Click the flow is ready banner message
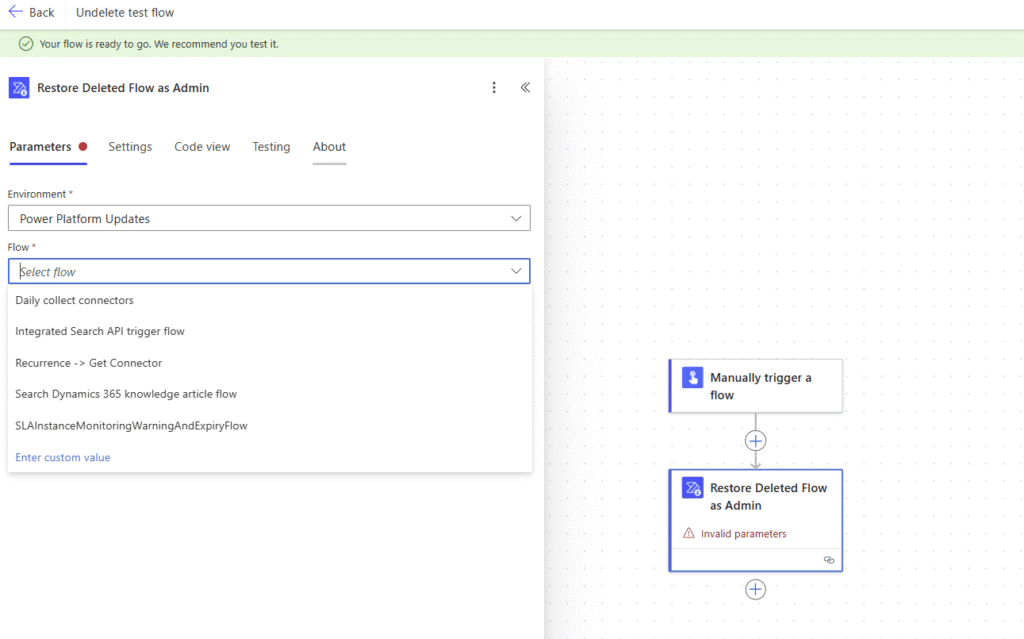 pyautogui.click(x=159, y=44)
